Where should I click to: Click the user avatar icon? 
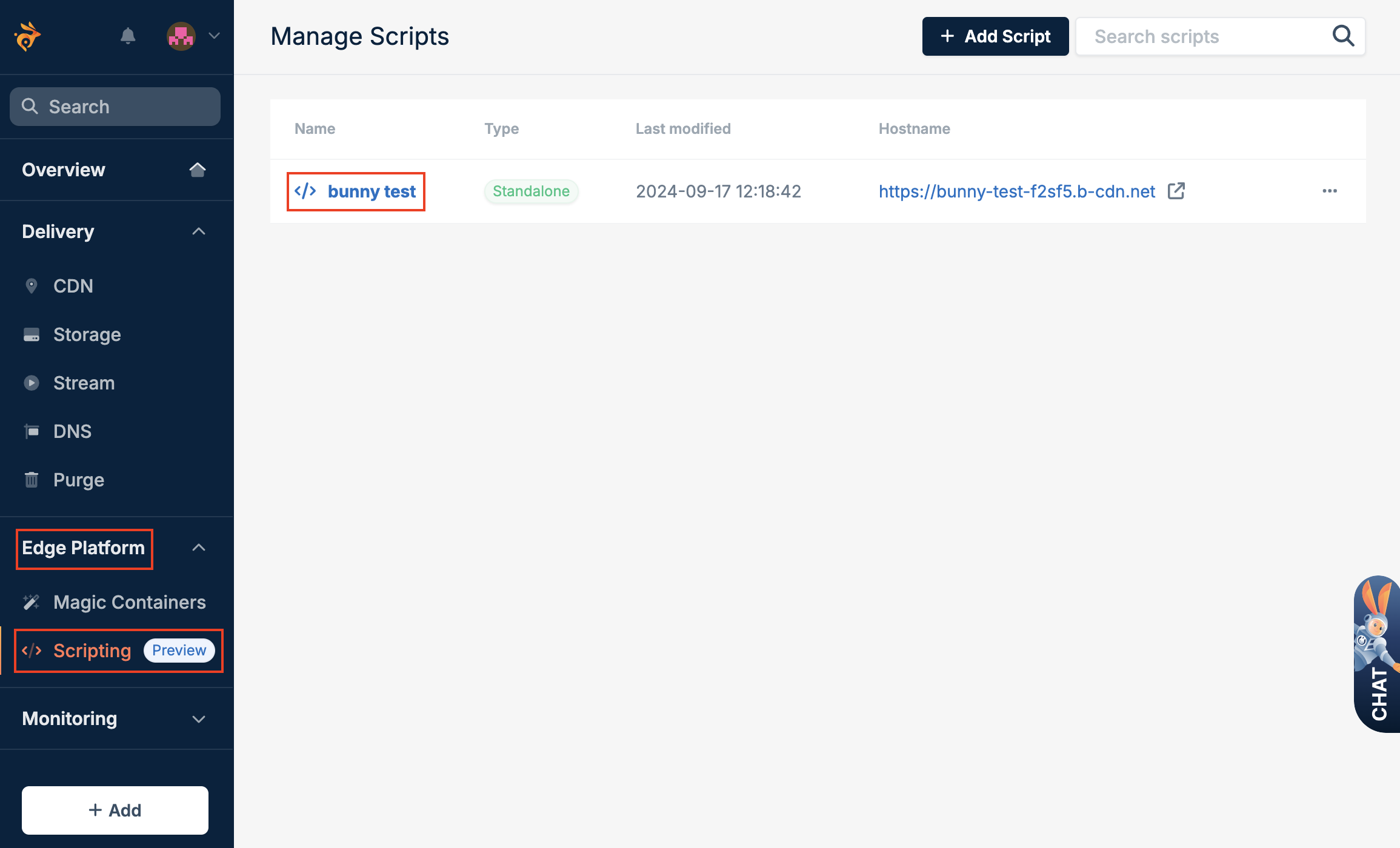[181, 36]
